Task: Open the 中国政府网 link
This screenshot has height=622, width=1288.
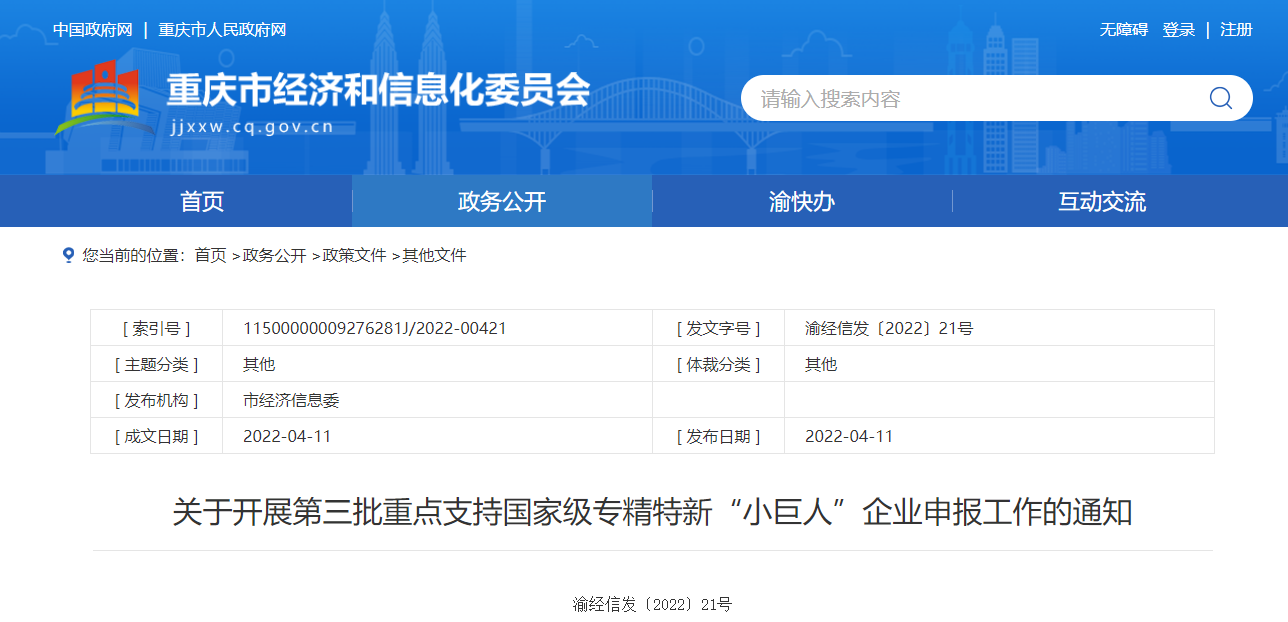Action: 93,30
